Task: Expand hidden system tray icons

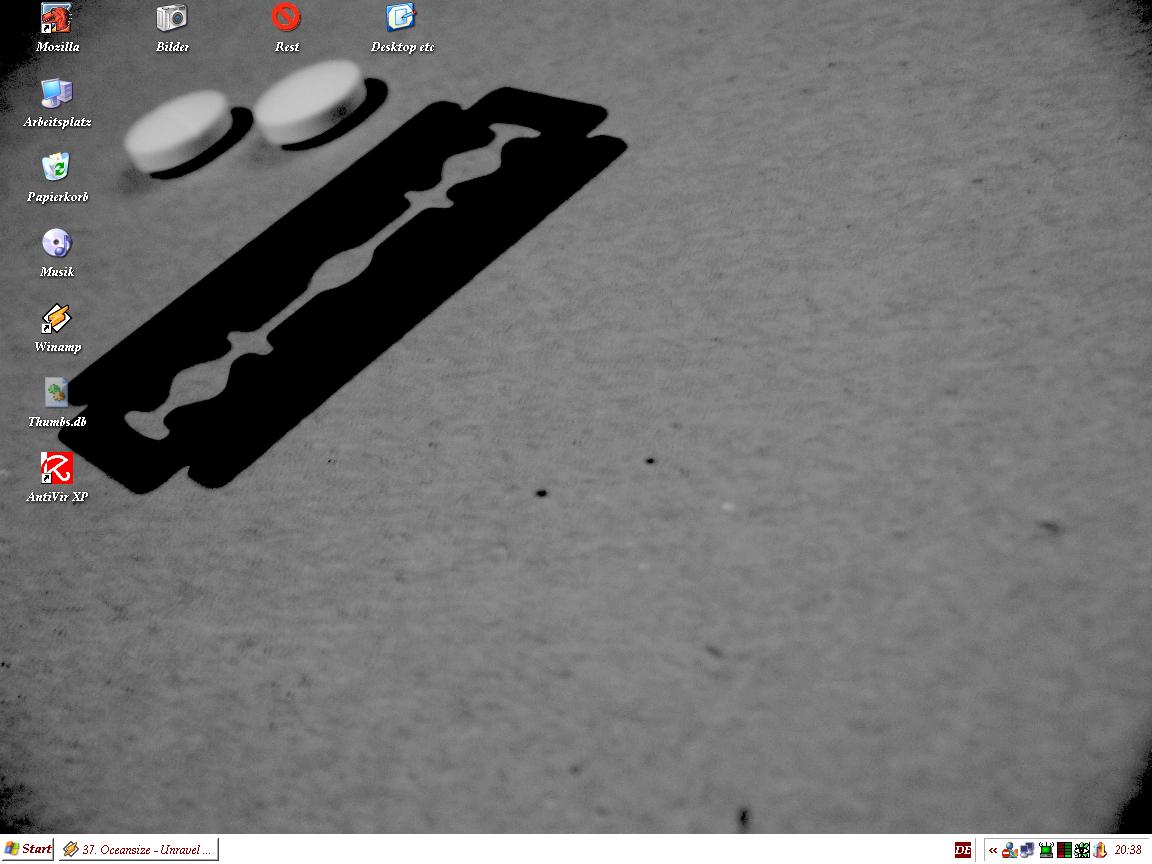Action: point(993,850)
